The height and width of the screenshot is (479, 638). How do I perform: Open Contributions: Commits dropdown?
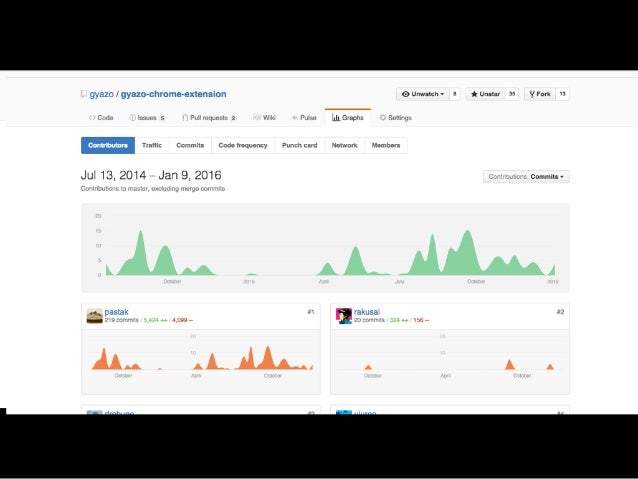click(526, 177)
